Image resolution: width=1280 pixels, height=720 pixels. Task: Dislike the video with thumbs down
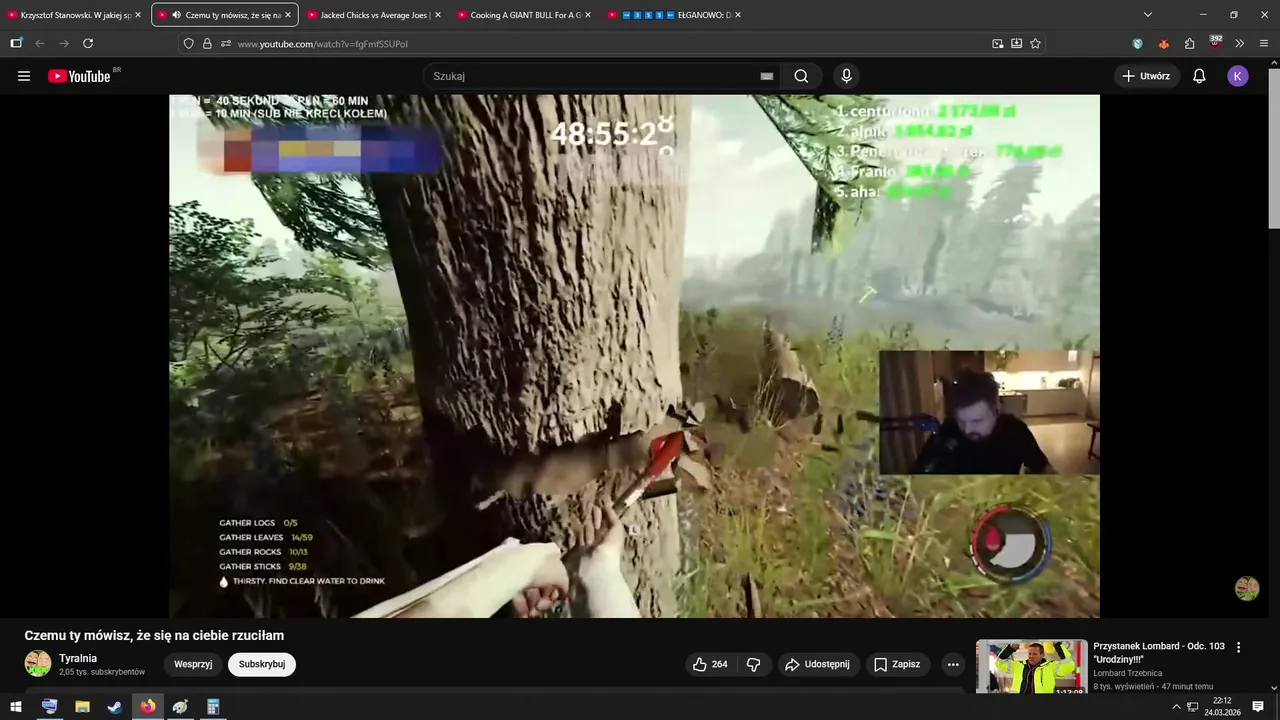[x=753, y=664]
